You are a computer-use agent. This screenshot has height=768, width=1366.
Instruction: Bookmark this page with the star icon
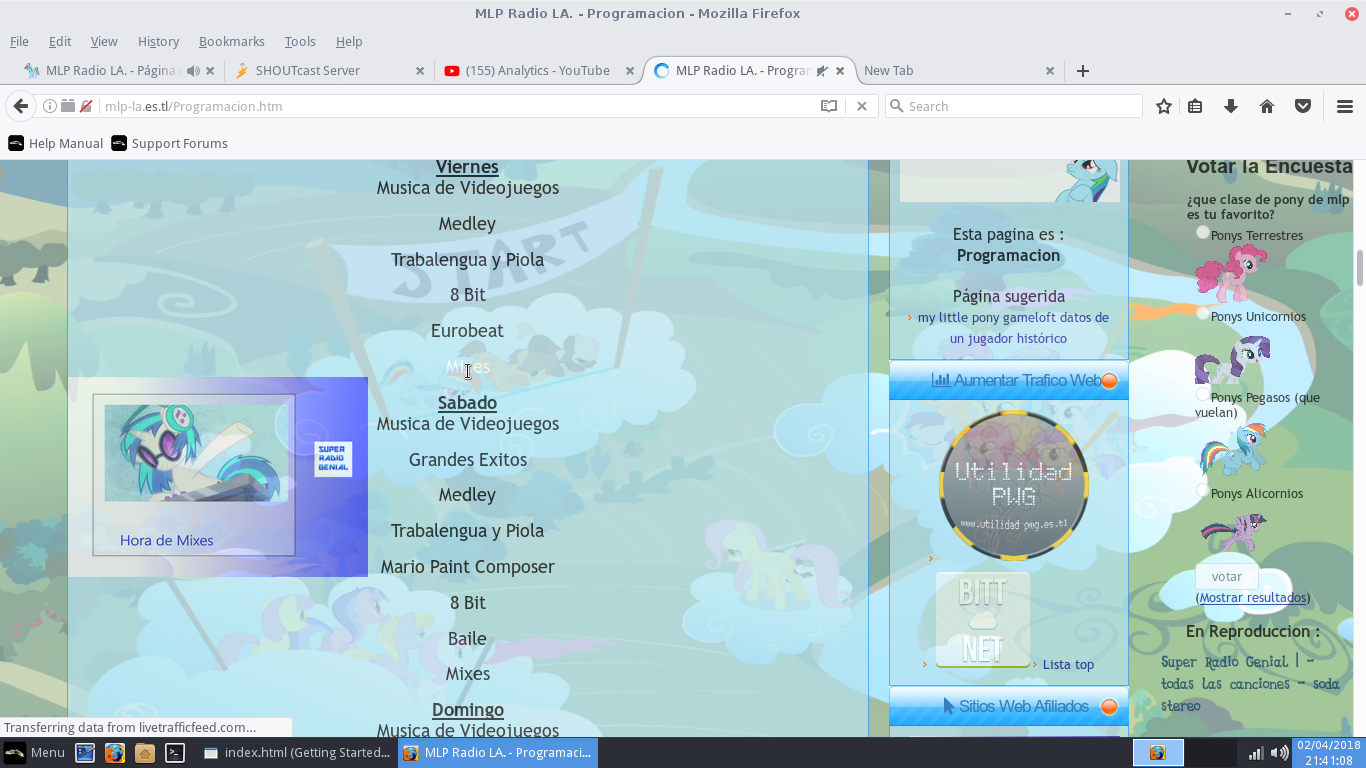point(1164,106)
